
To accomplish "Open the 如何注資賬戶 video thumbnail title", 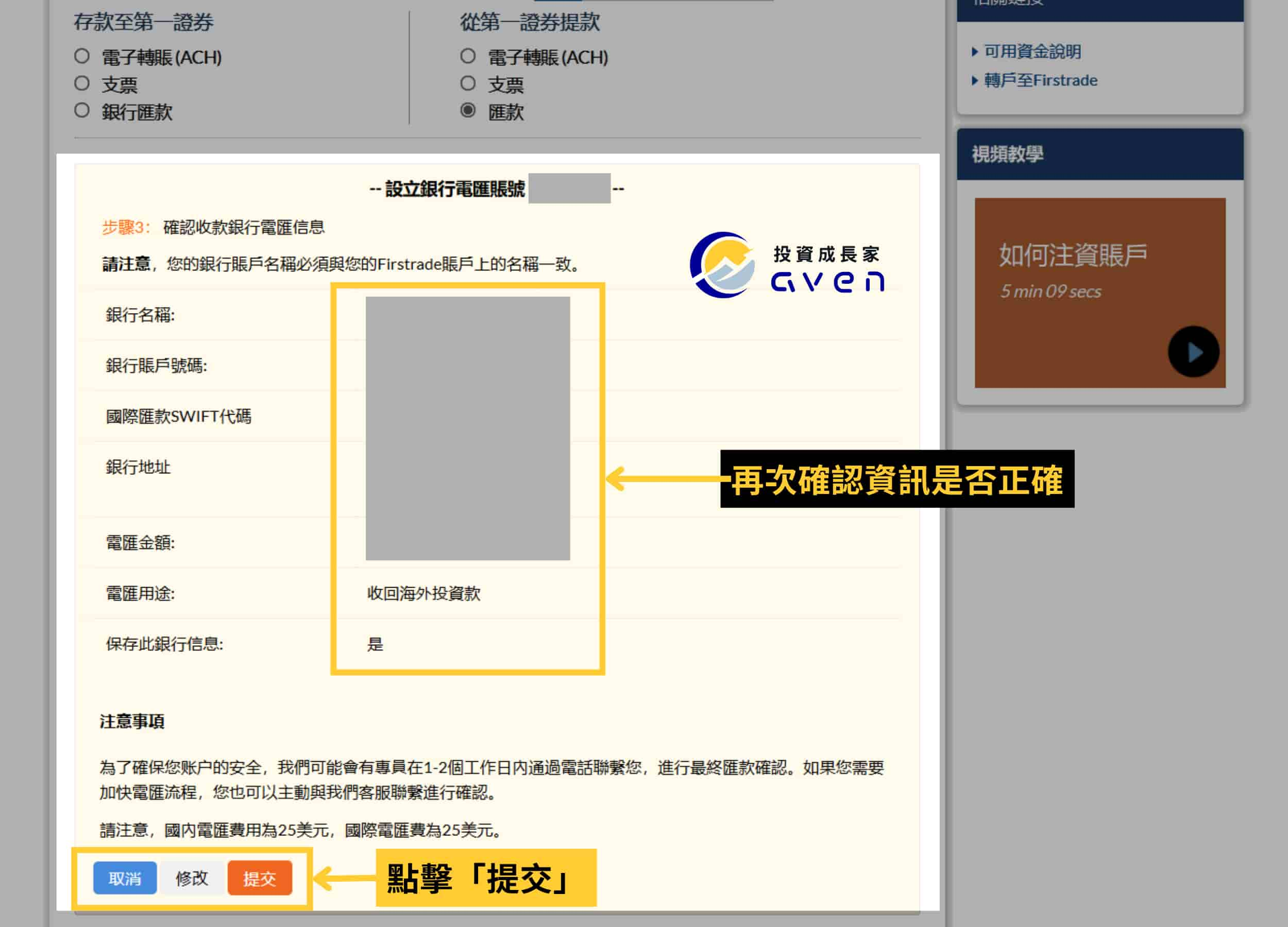I will click(x=1073, y=255).
